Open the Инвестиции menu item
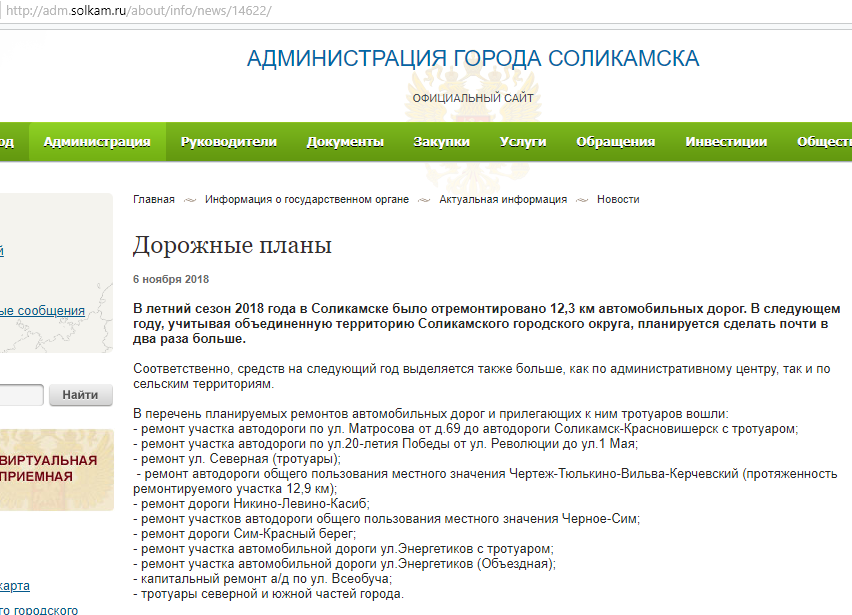 [726, 142]
